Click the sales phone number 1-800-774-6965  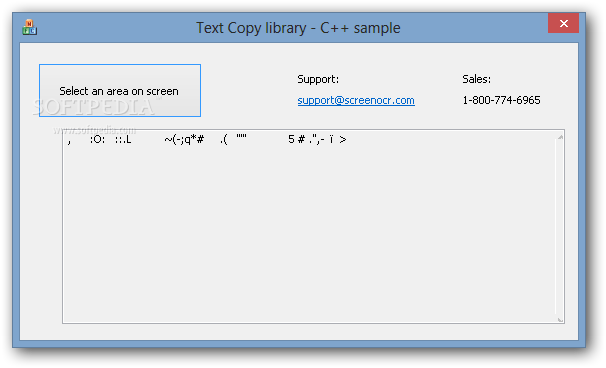[501, 101]
